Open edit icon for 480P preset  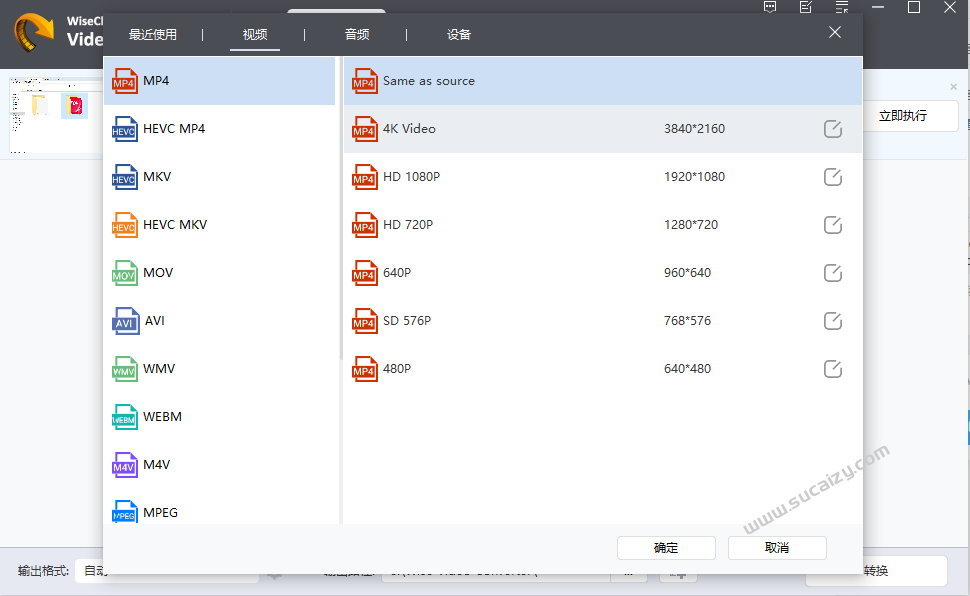point(832,369)
